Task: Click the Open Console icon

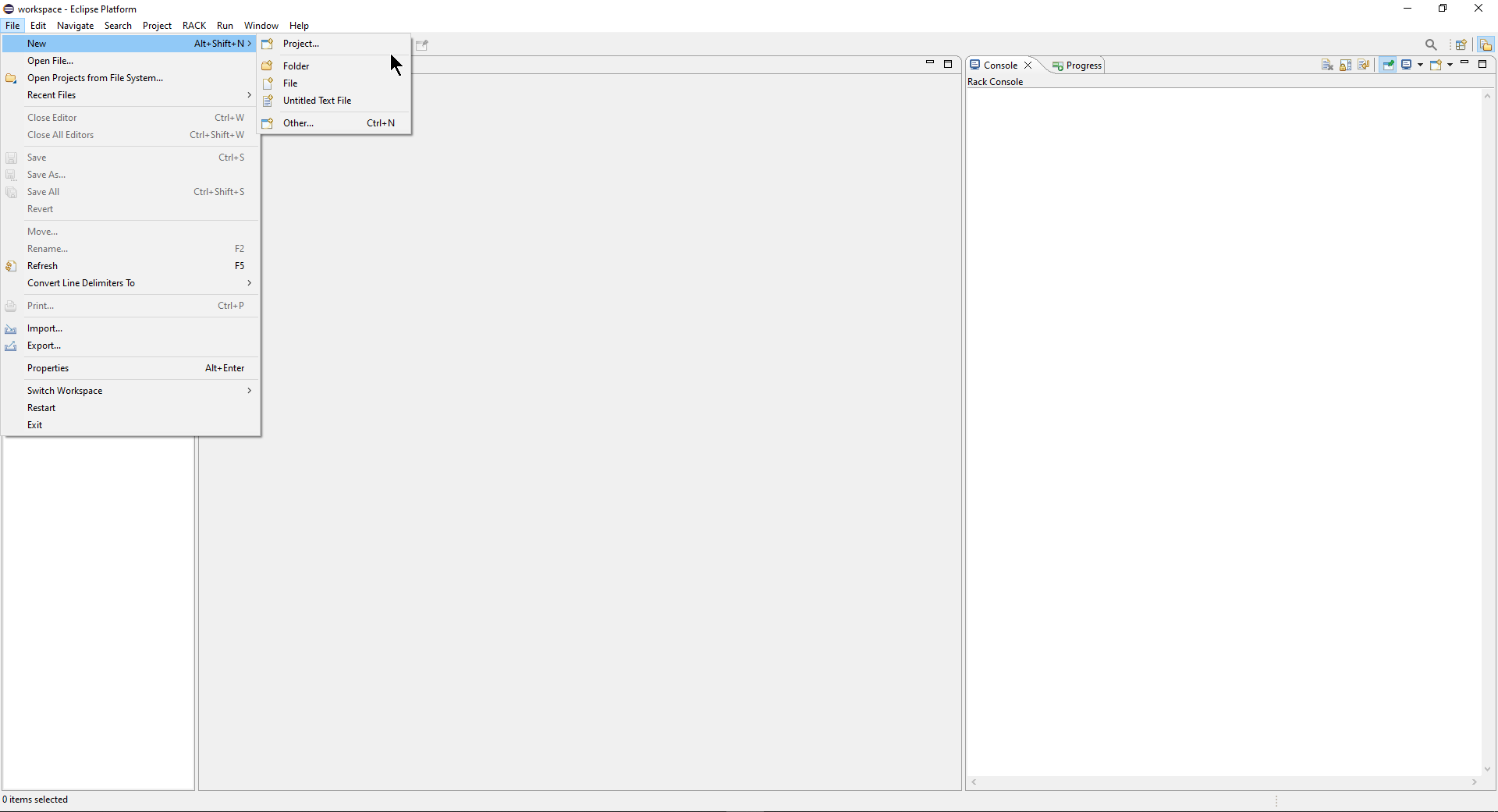Action: pyautogui.click(x=1436, y=66)
